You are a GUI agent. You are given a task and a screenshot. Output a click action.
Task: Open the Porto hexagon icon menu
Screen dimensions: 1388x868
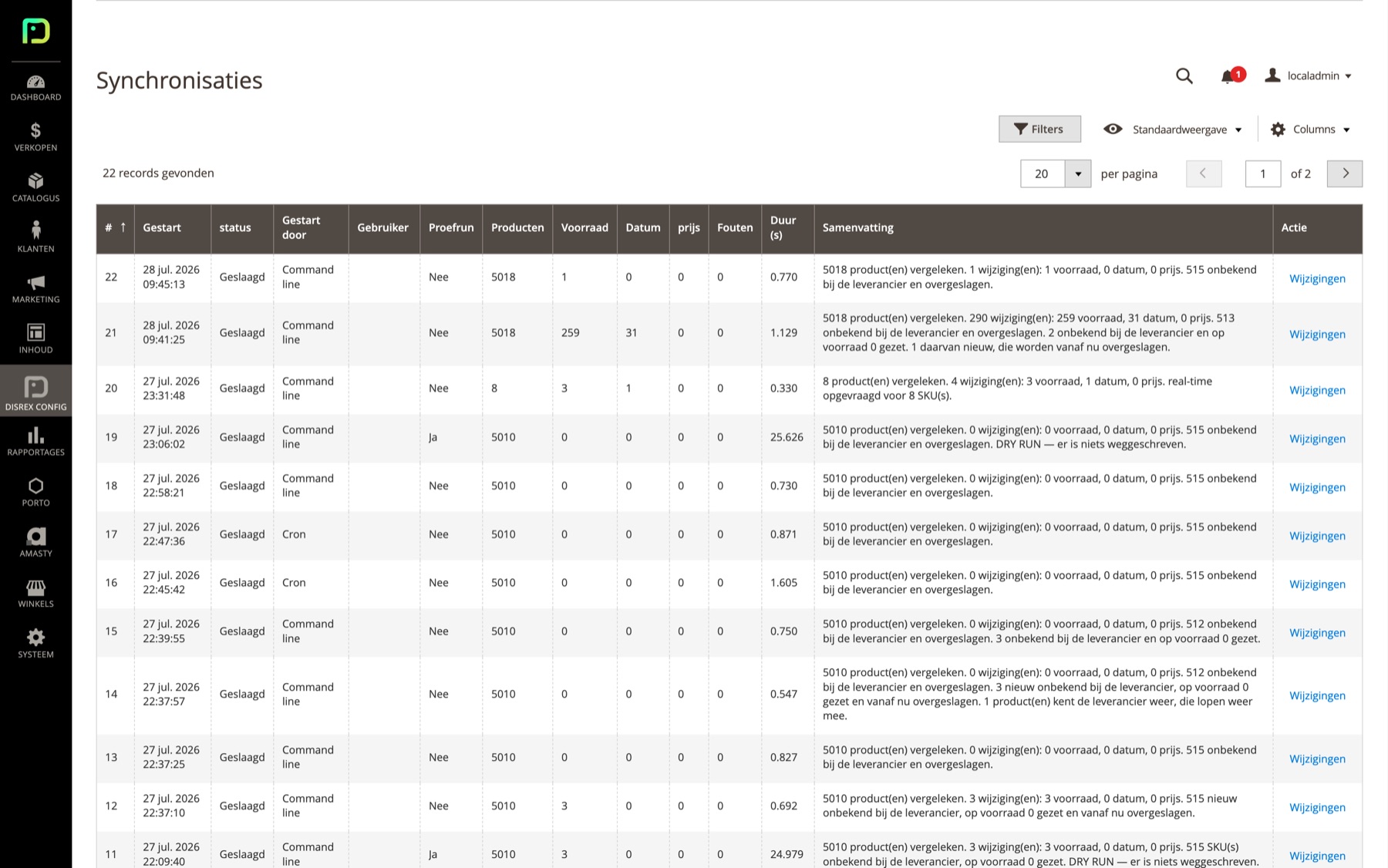coord(35,493)
